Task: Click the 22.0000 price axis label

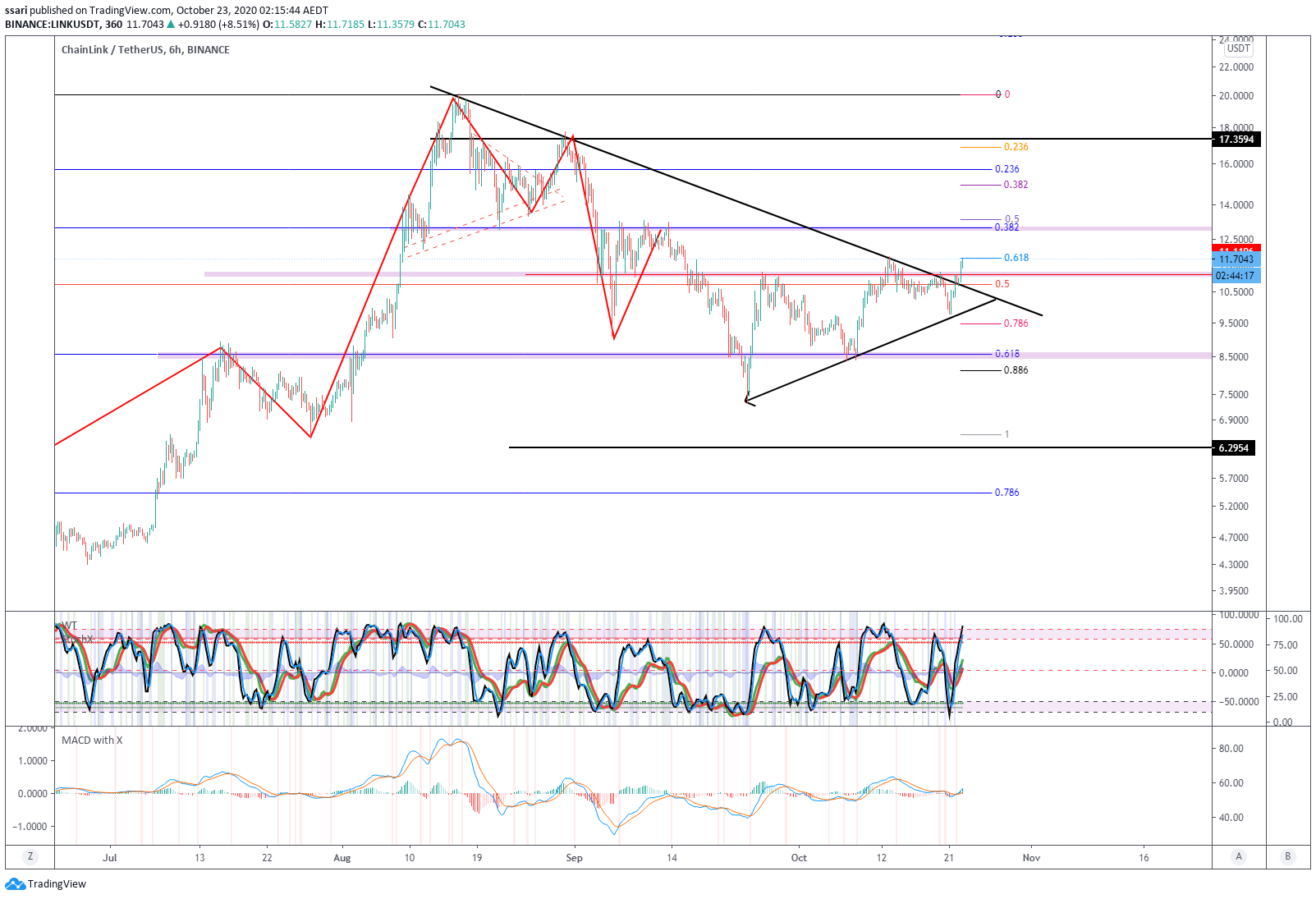Action: pyautogui.click(x=1236, y=67)
